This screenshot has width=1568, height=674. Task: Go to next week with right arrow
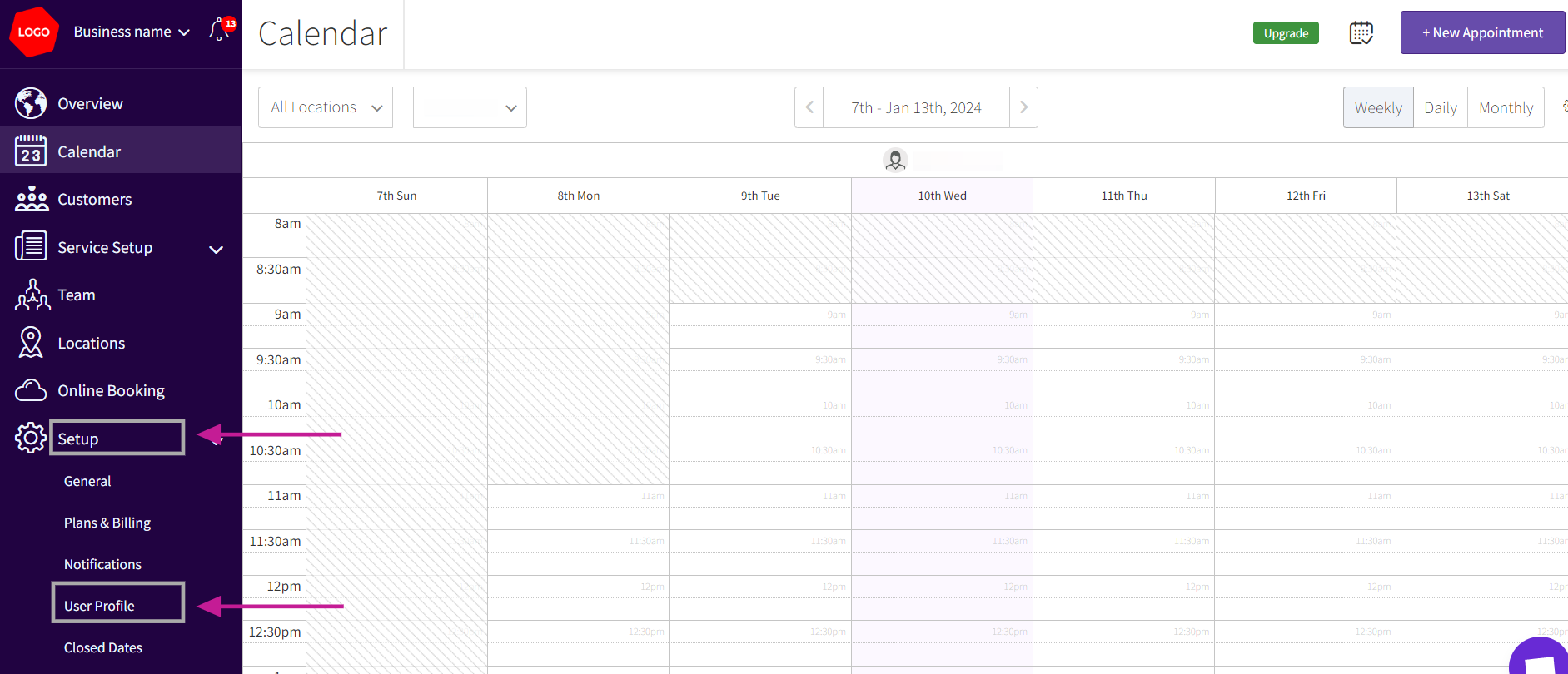[x=1023, y=107]
